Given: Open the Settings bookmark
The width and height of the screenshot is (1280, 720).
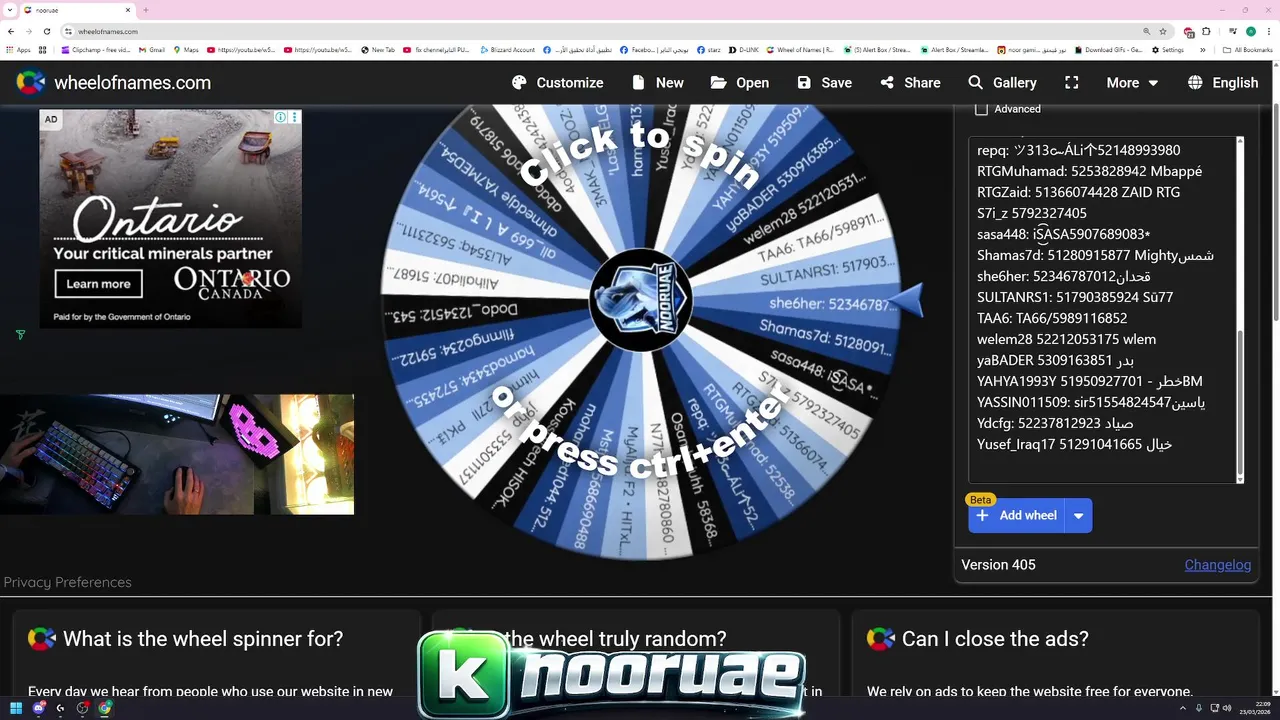Looking at the screenshot, I should tap(1168, 49).
